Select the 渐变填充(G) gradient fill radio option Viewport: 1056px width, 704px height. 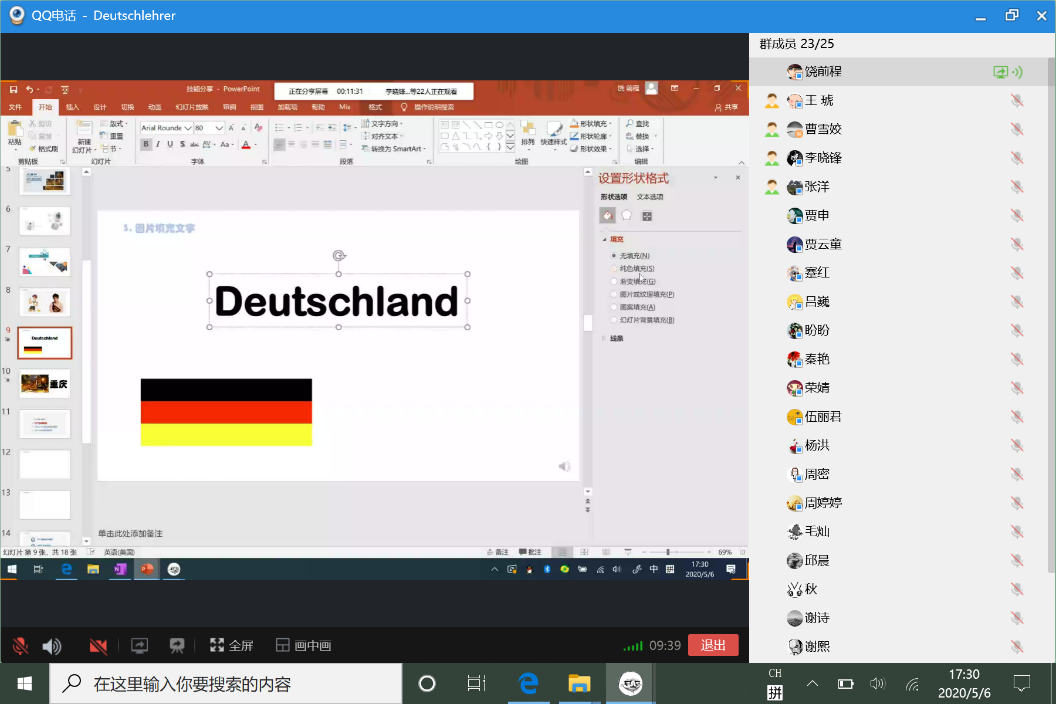614,282
